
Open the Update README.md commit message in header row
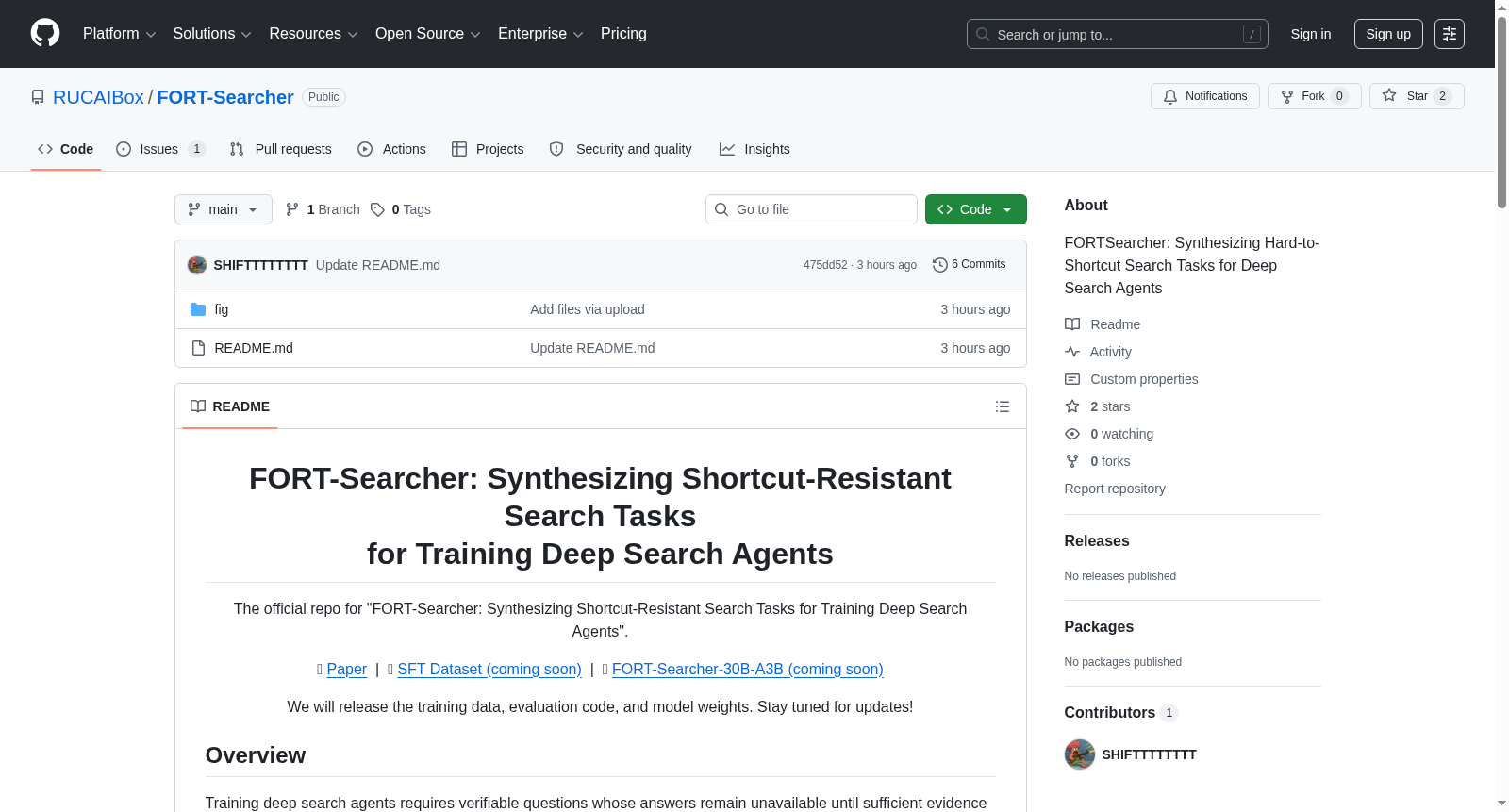[x=378, y=265]
